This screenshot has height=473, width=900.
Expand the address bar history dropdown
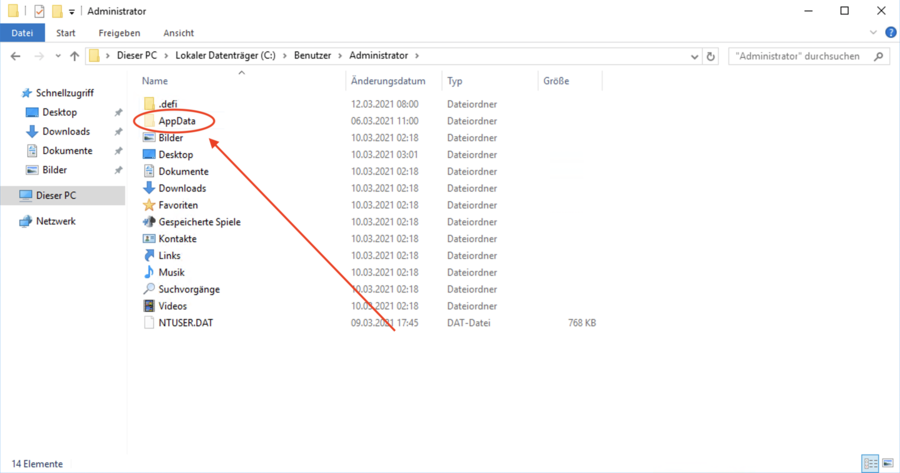(694, 57)
